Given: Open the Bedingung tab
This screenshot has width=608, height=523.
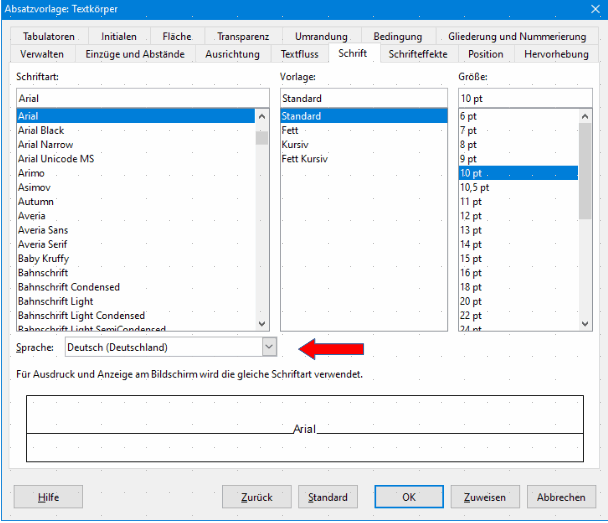Looking at the screenshot, I should [x=398, y=36].
